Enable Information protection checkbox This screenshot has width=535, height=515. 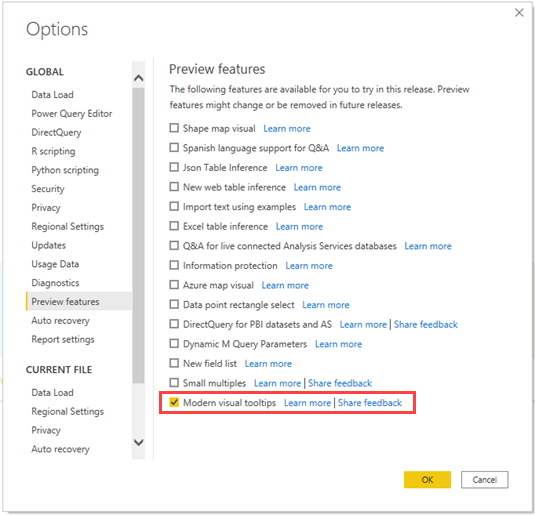pyautogui.click(x=174, y=265)
